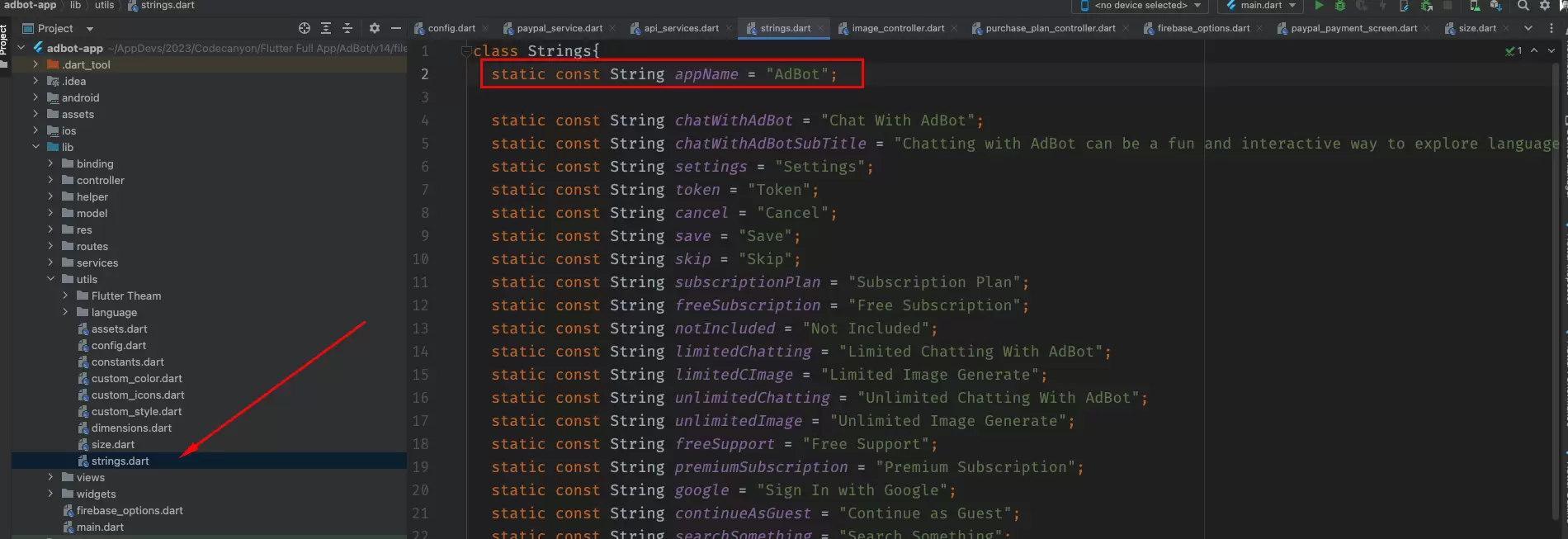Viewport: 1568px width, 539px height.
Task: Close the firebase_options.dart editor tab
Action: tap(1259, 28)
